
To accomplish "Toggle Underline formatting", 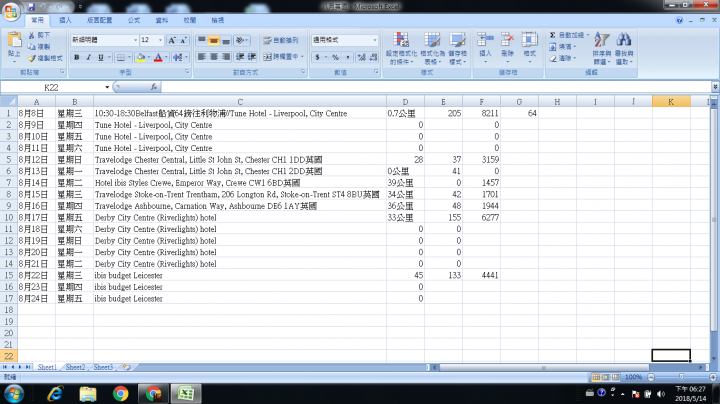I will click(101, 57).
